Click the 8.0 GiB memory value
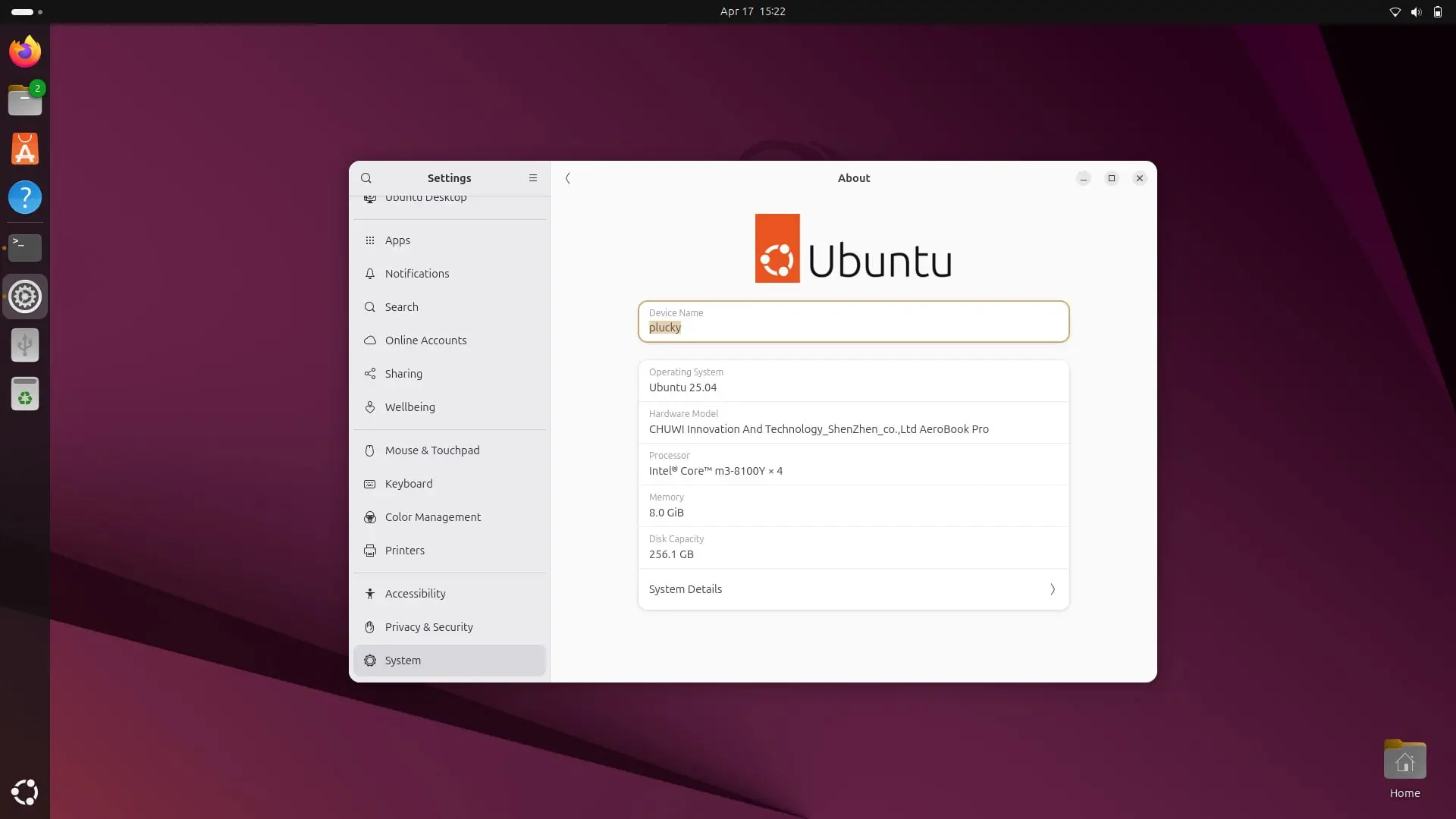 666,513
